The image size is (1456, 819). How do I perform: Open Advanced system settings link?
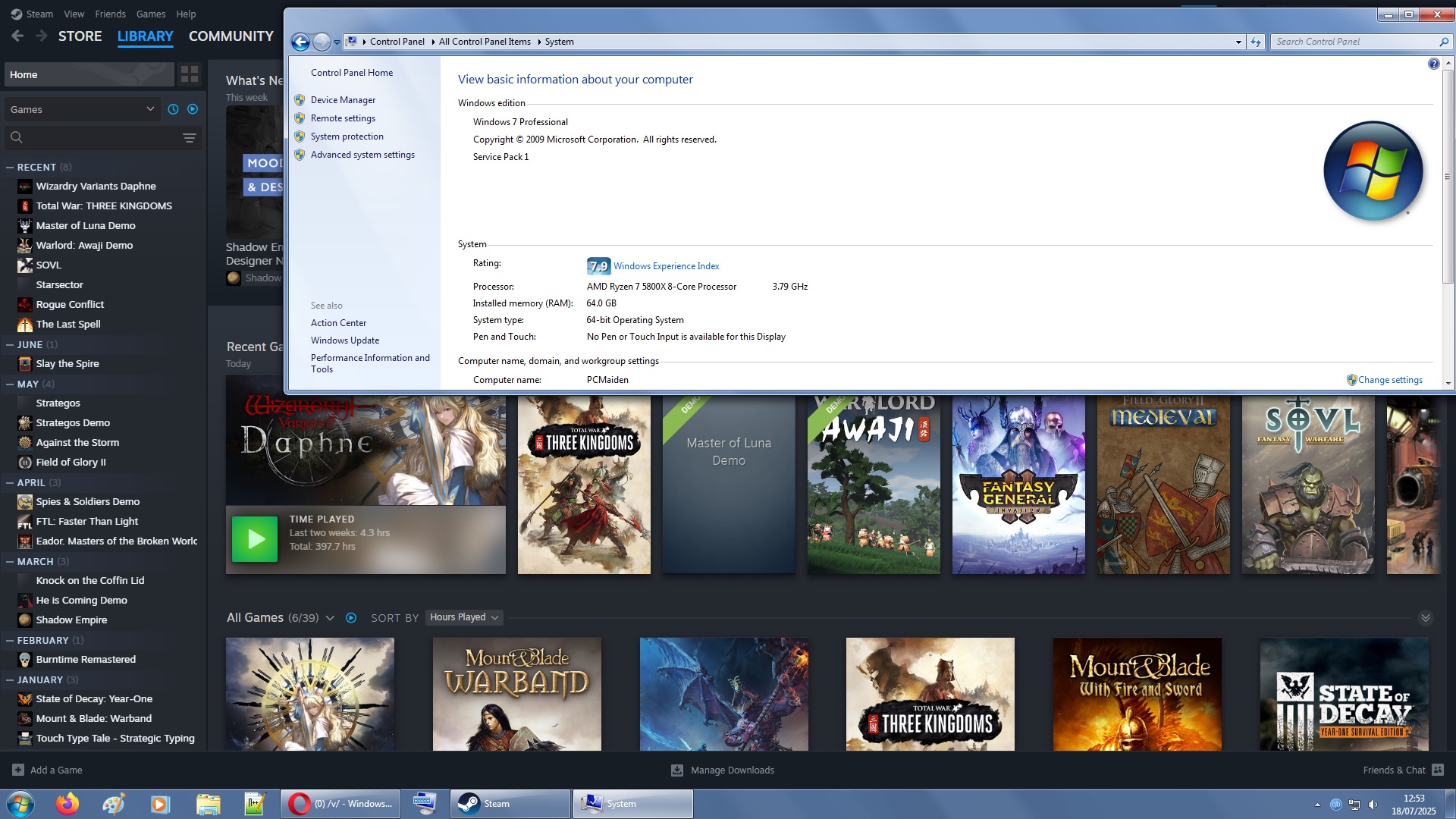click(362, 155)
